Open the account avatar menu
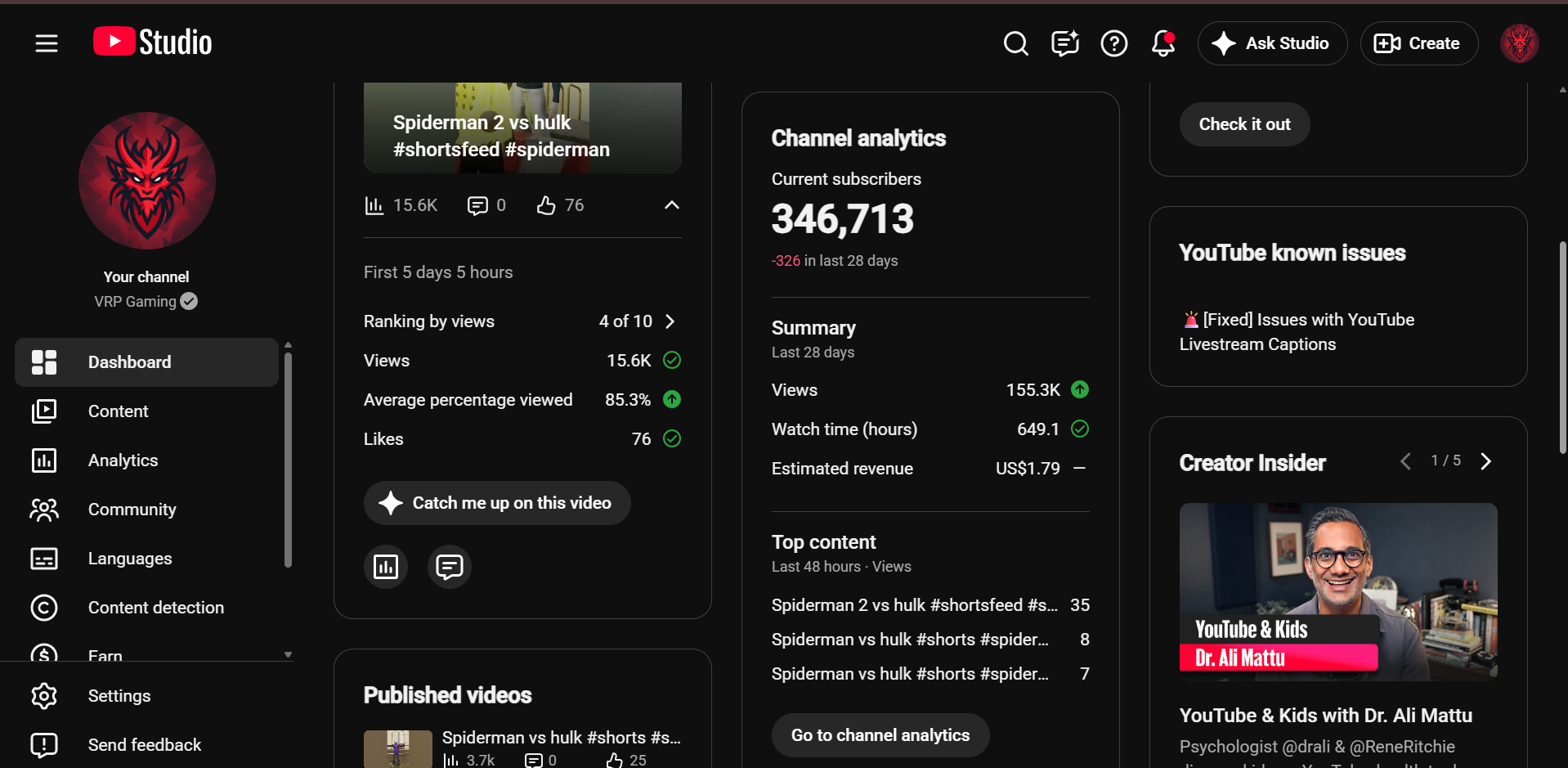This screenshot has height=768, width=1568. point(1519,43)
